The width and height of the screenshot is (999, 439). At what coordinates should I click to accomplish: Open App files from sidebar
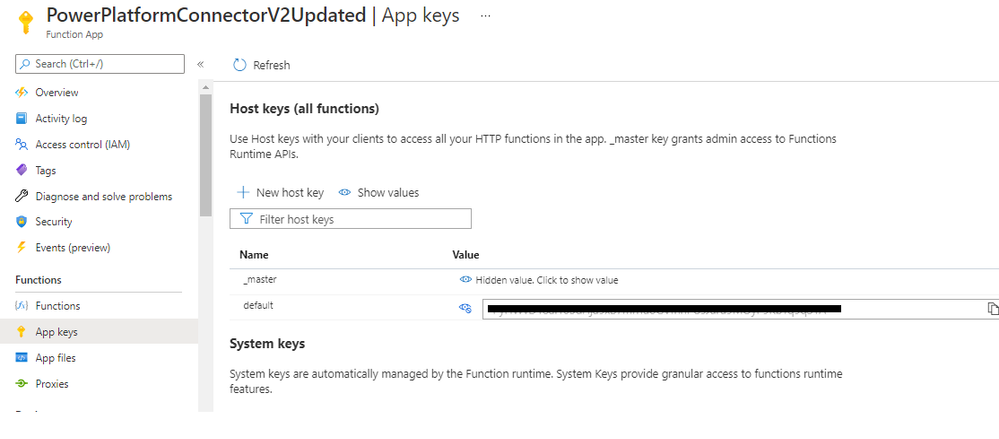pos(55,358)
